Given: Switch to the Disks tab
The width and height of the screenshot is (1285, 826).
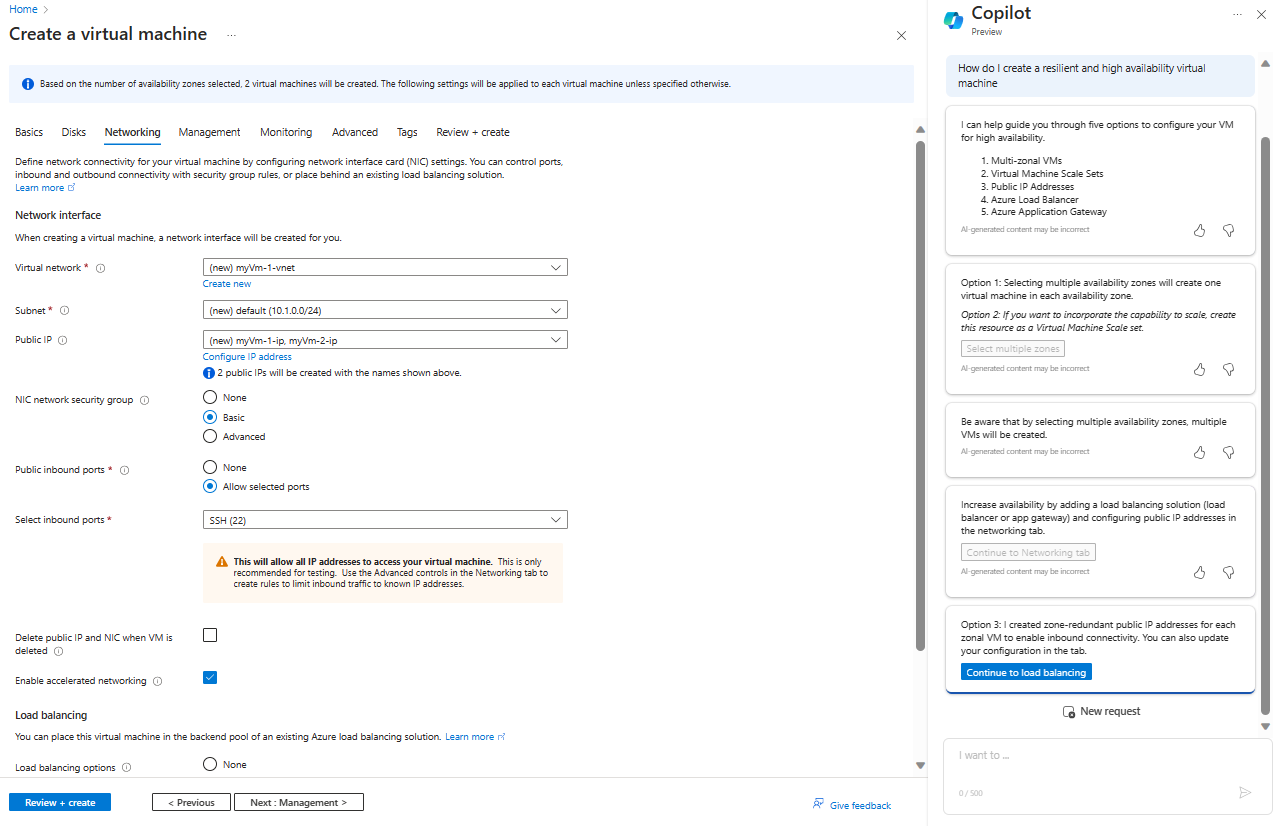Looking at the screenshot, I should (x=74, y=132).
